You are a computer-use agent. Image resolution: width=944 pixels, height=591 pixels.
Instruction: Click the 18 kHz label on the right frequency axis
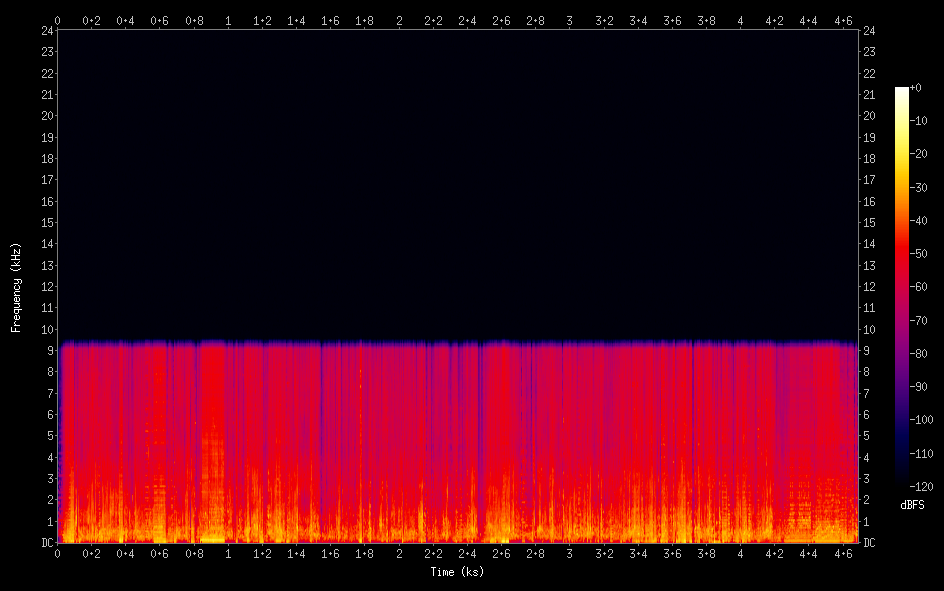(869, 158)
